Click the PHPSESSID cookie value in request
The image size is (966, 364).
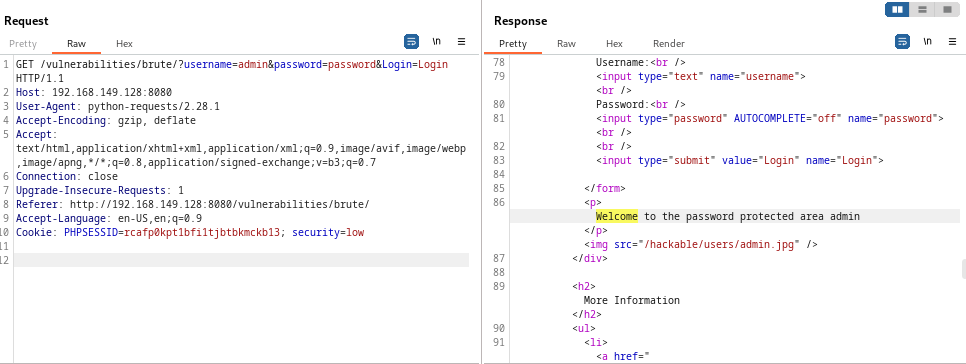click(x=202, y=232)
